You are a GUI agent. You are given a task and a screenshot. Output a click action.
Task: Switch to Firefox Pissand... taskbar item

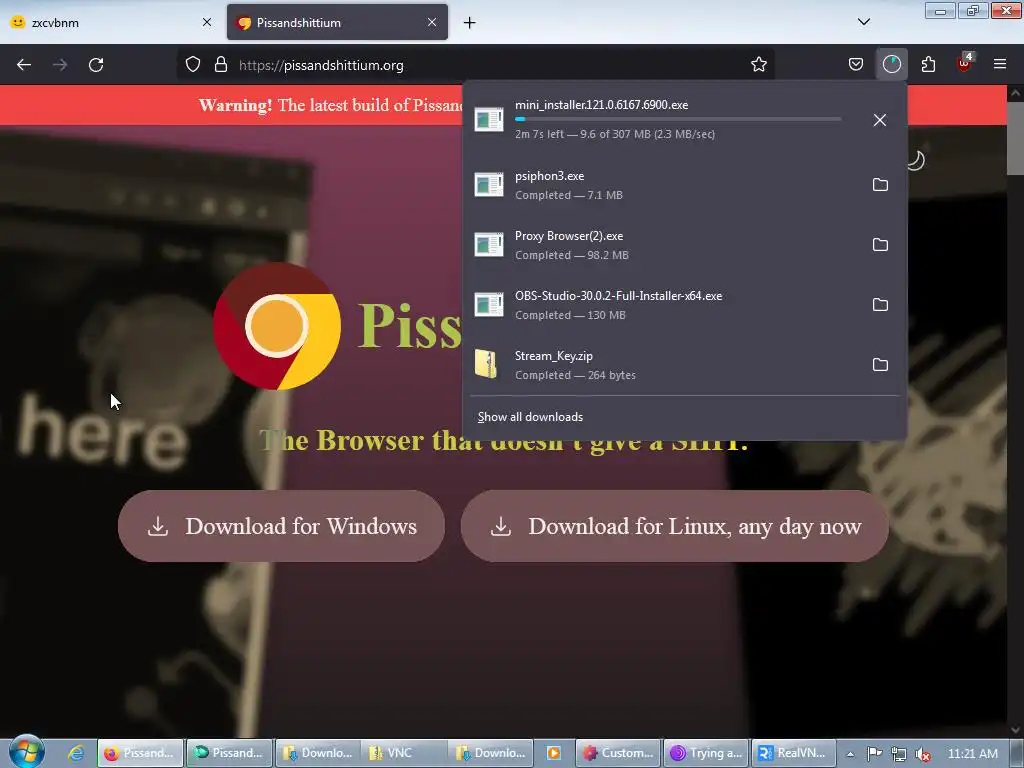tap(141, 753)
